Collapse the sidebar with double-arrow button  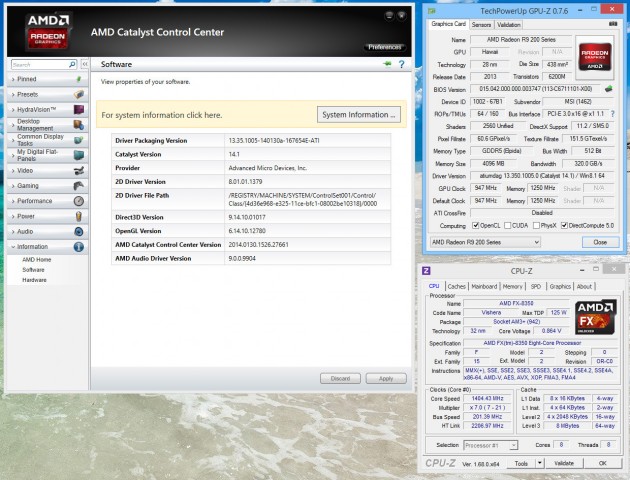coord(84,64)
